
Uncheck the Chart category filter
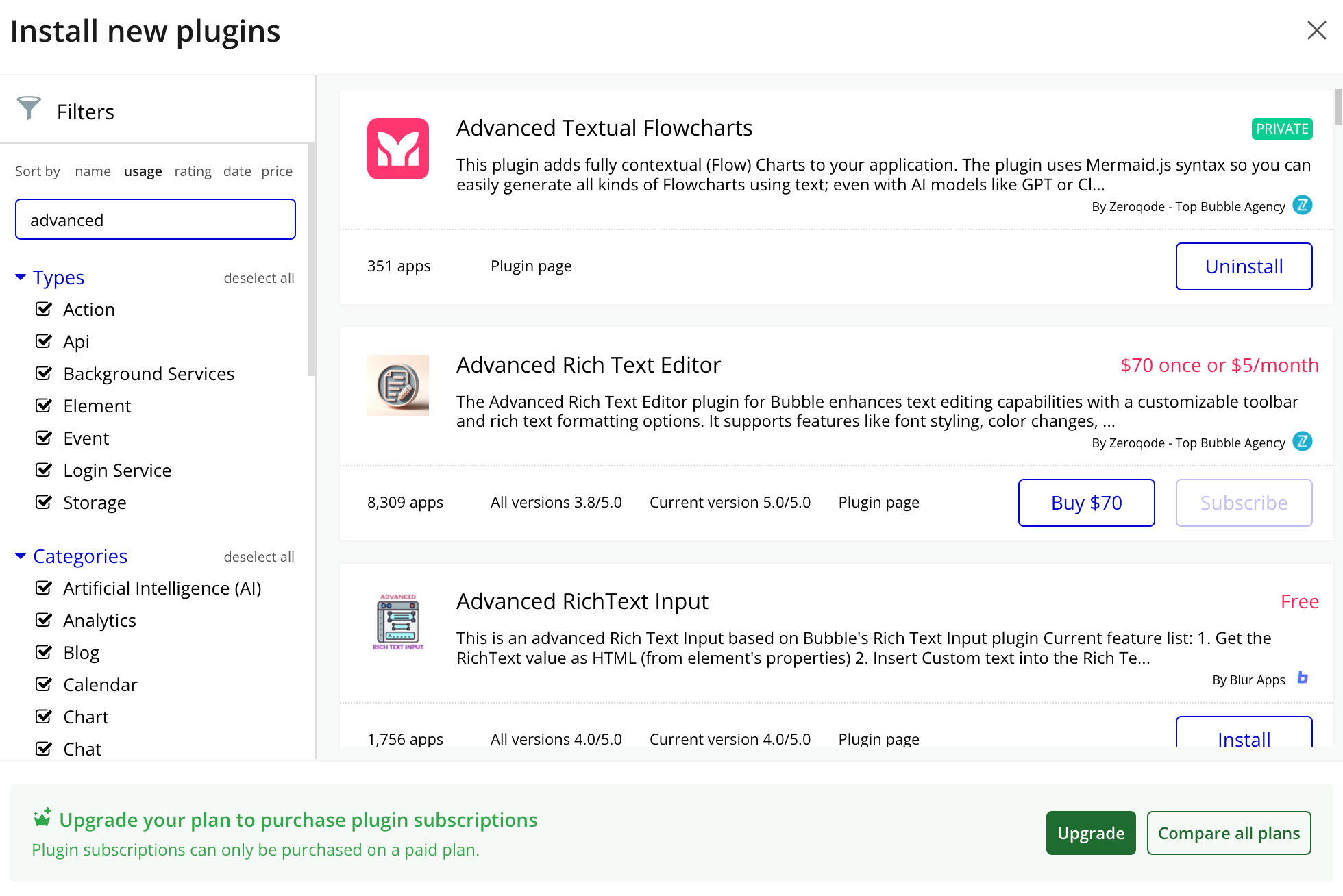tap(44, 717)
